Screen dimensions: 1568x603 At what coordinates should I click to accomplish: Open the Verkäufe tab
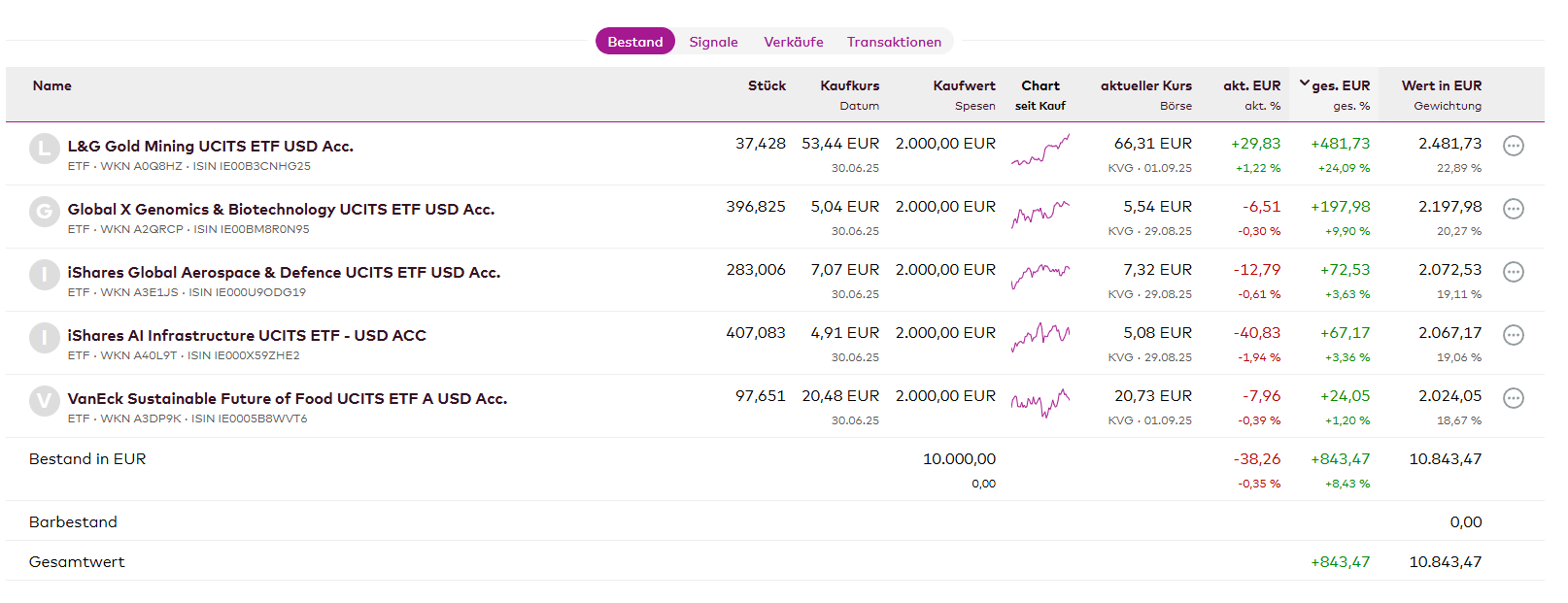tap(793, 42)
